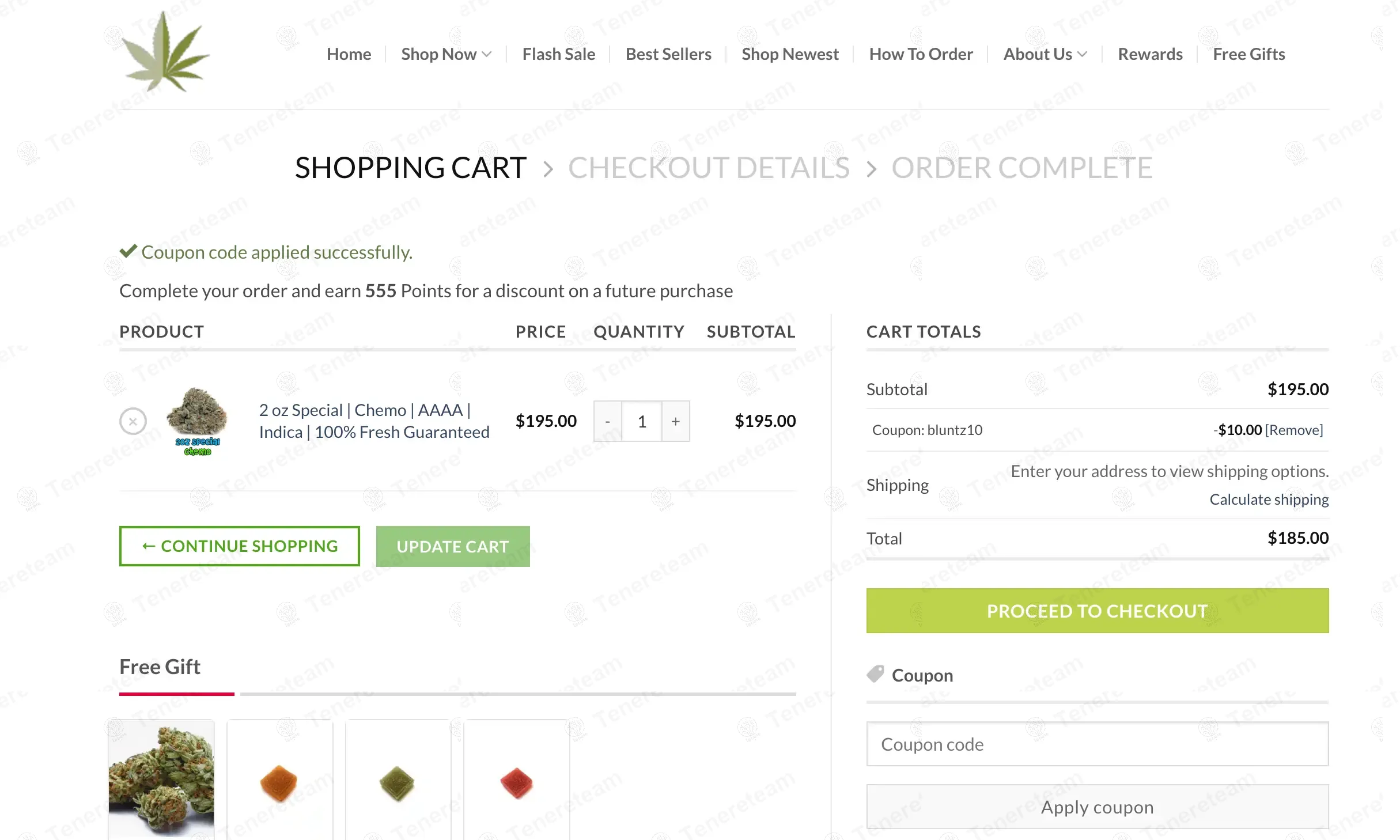Click the Apply coupon button
The image size is (1400, 840).
1098,807
